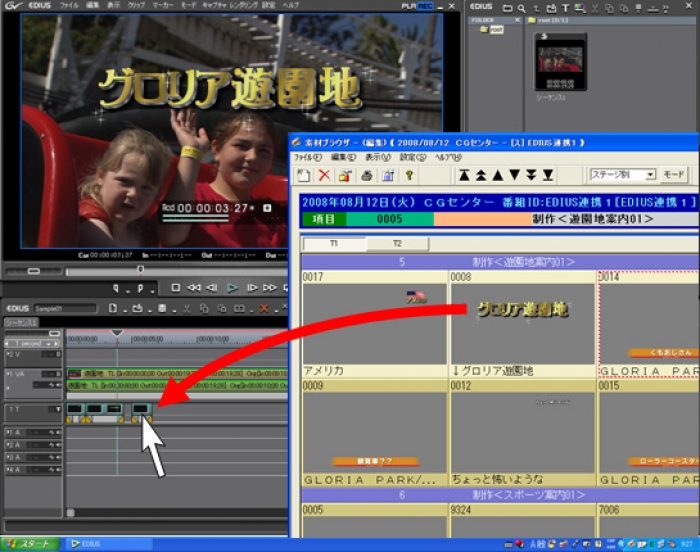
Task: Click the paste icon in timeline toolbar
Action: pyautogui.click(x=221, y=308)
